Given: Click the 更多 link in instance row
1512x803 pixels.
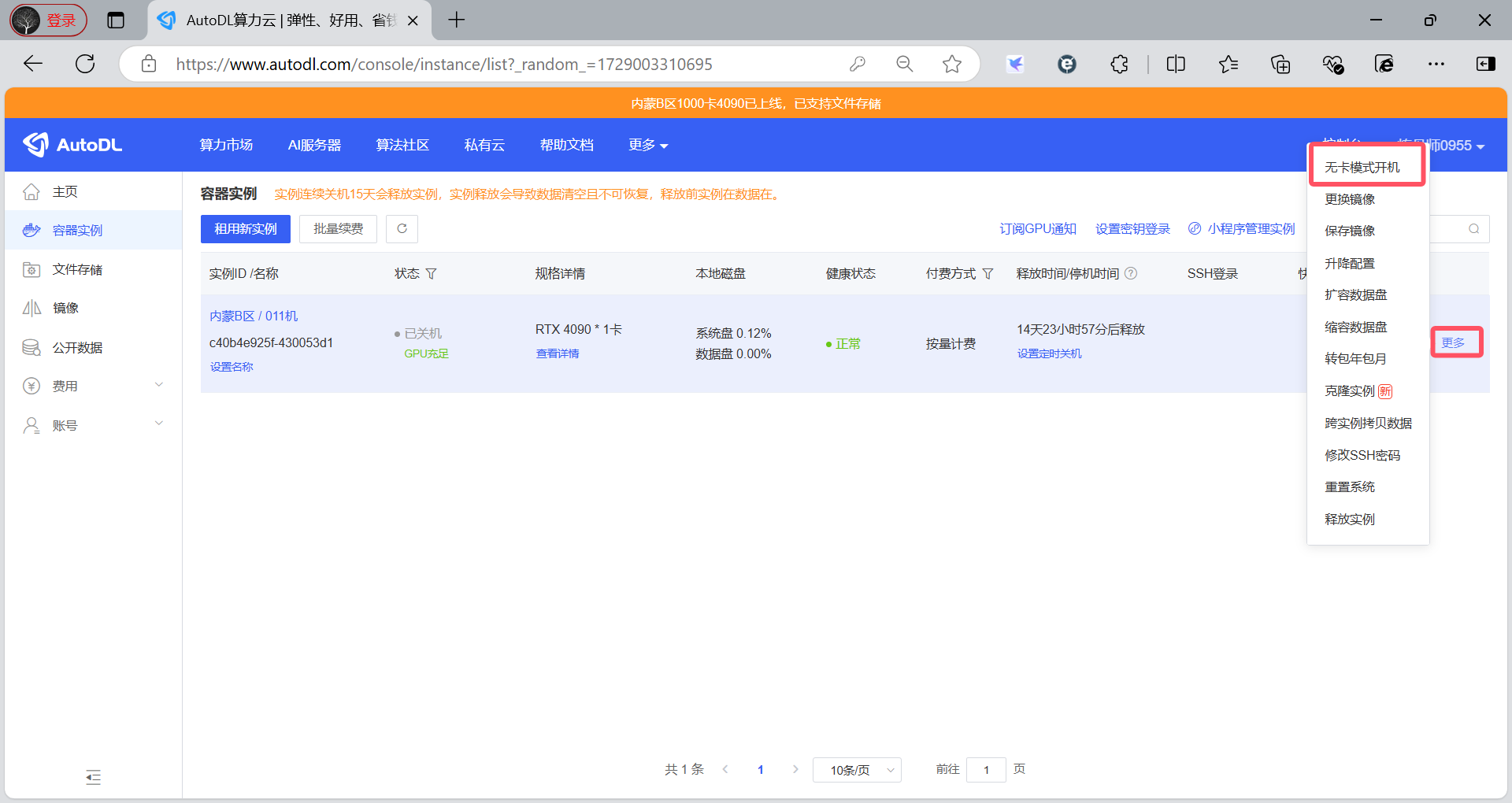Looking at the screenshot, I should click(x=1453, y=342).
